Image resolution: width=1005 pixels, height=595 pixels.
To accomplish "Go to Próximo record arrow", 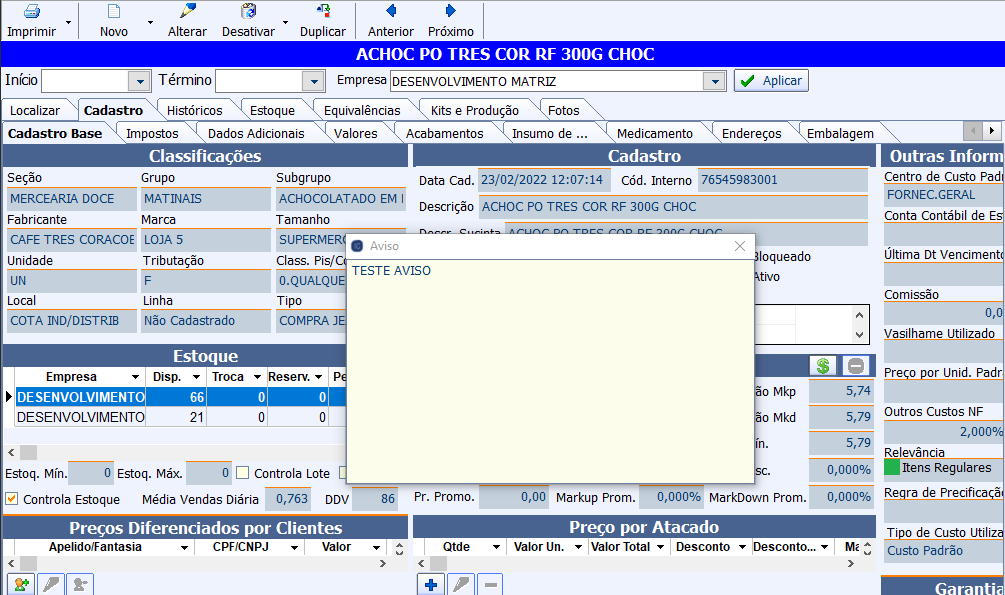I will [450, 13].
